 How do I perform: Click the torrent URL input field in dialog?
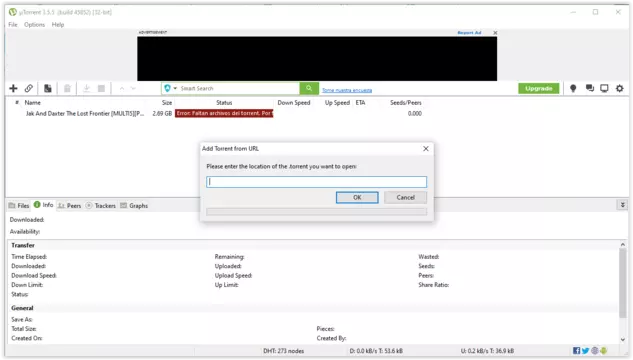[x=316, y=182]
